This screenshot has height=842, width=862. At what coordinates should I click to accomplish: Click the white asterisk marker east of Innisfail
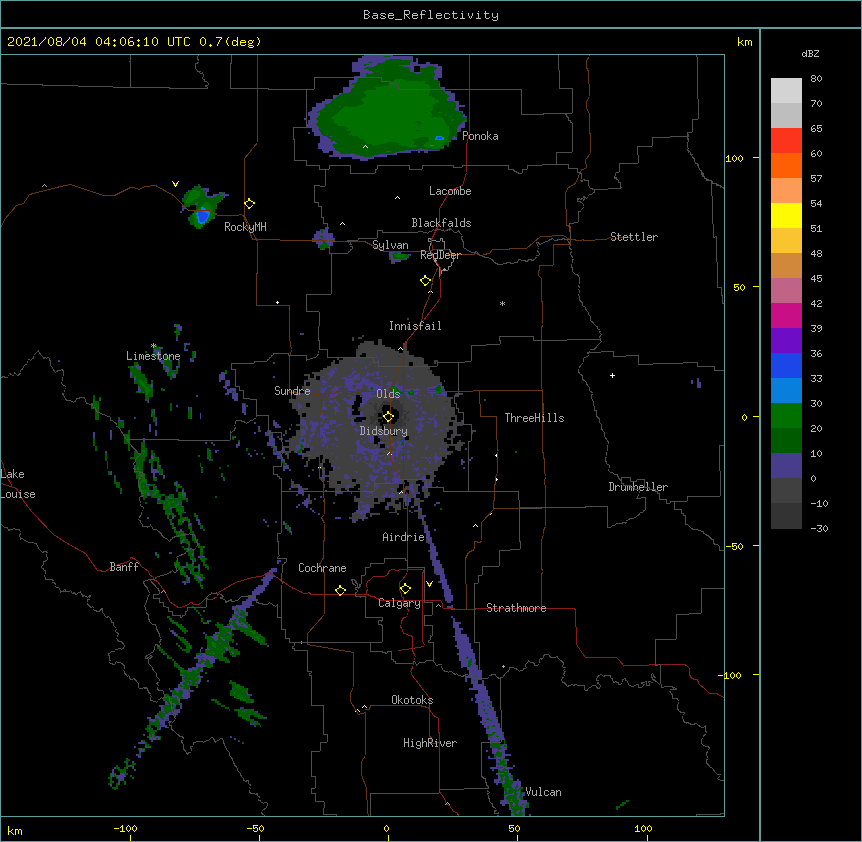(x=502, y=303)
